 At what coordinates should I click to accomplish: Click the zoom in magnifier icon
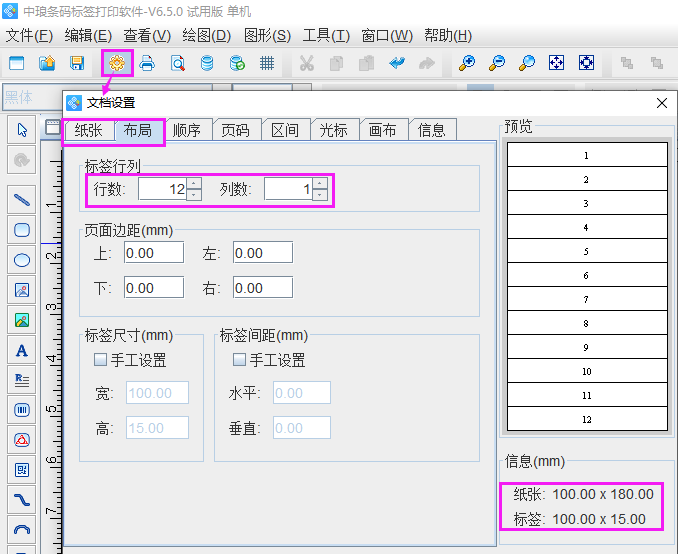[466, 63]
